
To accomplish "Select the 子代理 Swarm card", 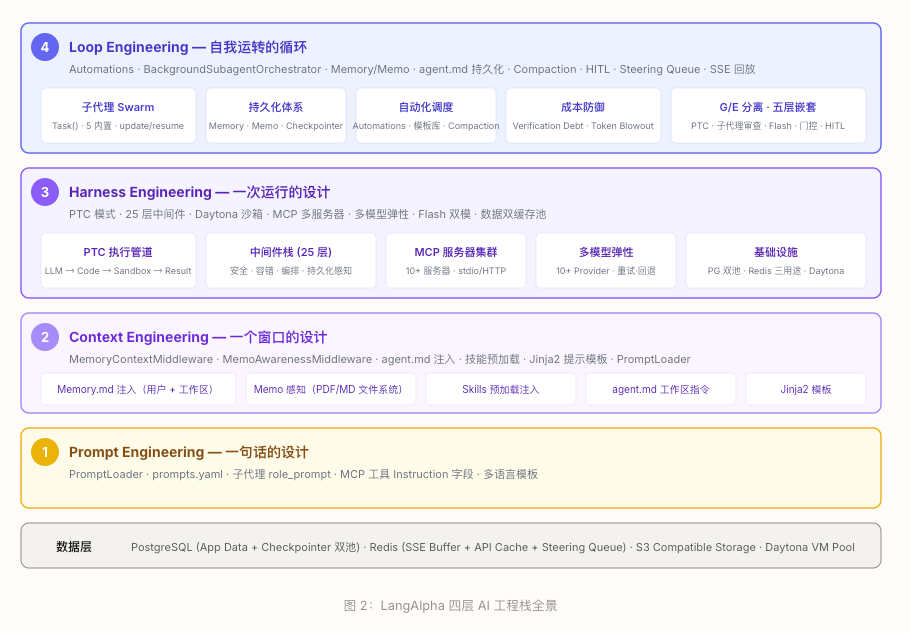I will tap(118, 115).
